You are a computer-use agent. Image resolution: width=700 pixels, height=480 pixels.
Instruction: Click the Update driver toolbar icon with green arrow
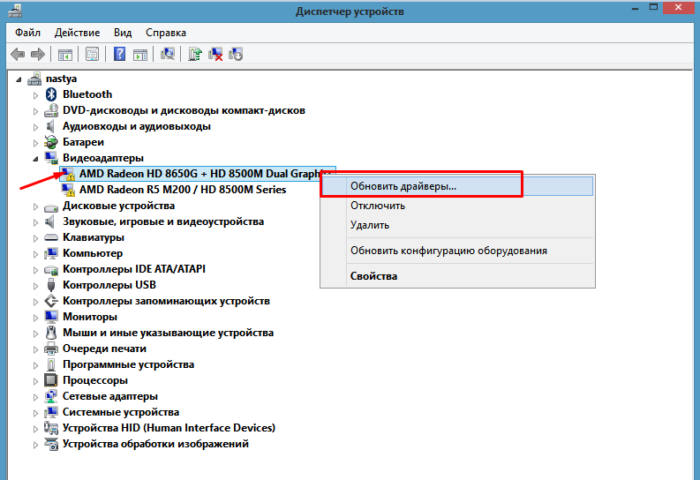click(x=195, y=53)
